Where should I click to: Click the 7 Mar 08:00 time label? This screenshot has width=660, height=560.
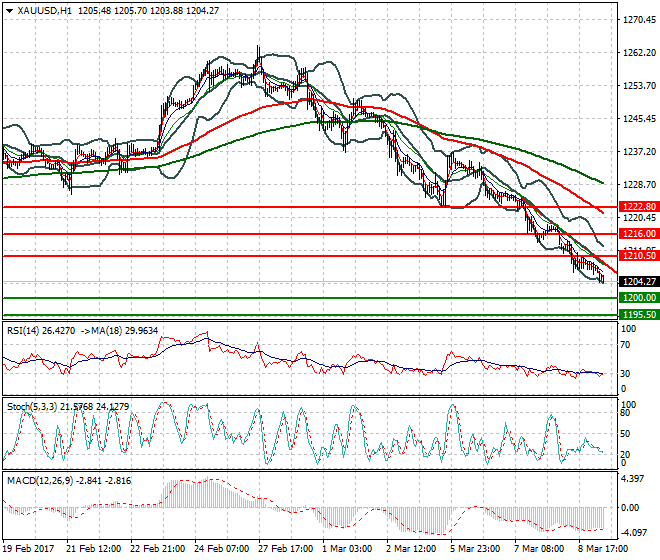coord(539,549)
